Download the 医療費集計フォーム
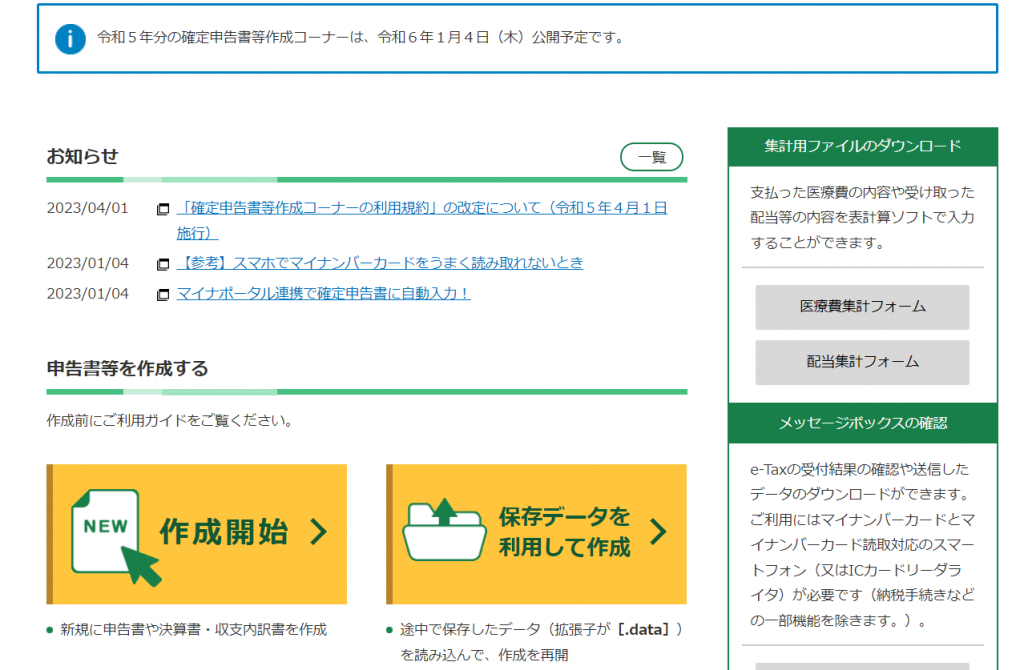This screenshot has width=1024, height=670. pyautogui.click(x=862, y=307)
